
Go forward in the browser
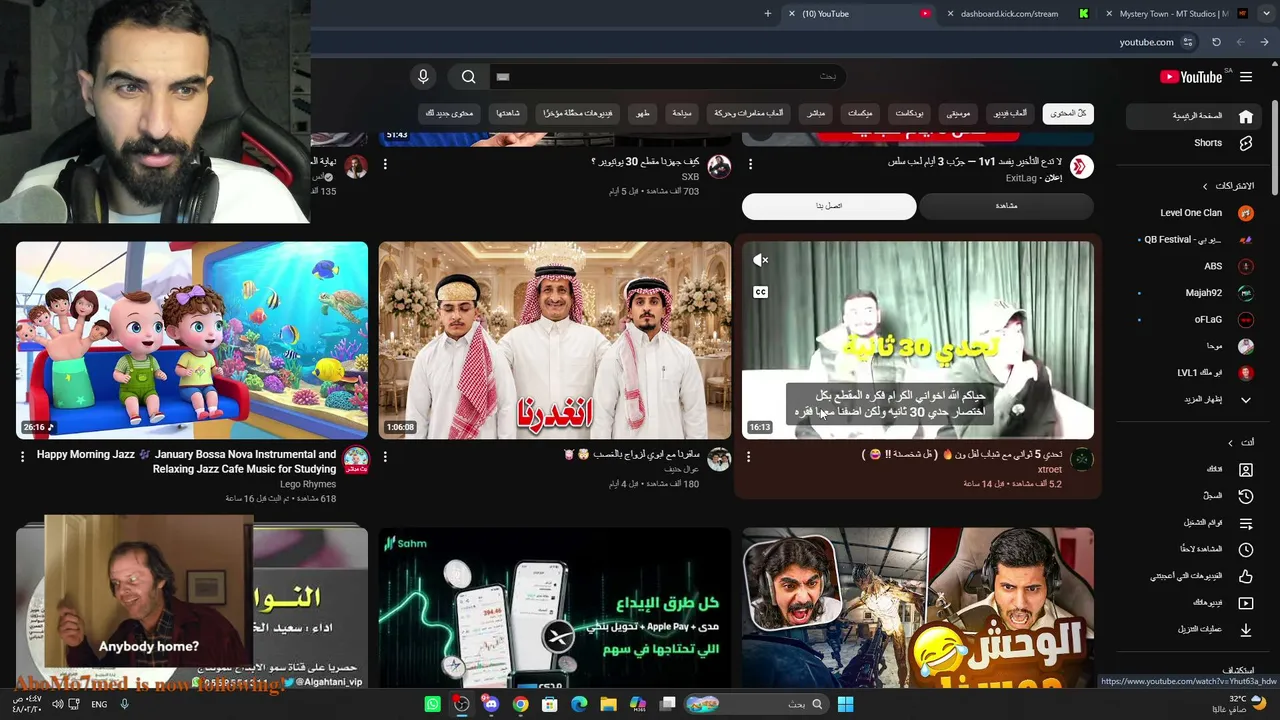pyautogui.click(x=1265, y=42)
